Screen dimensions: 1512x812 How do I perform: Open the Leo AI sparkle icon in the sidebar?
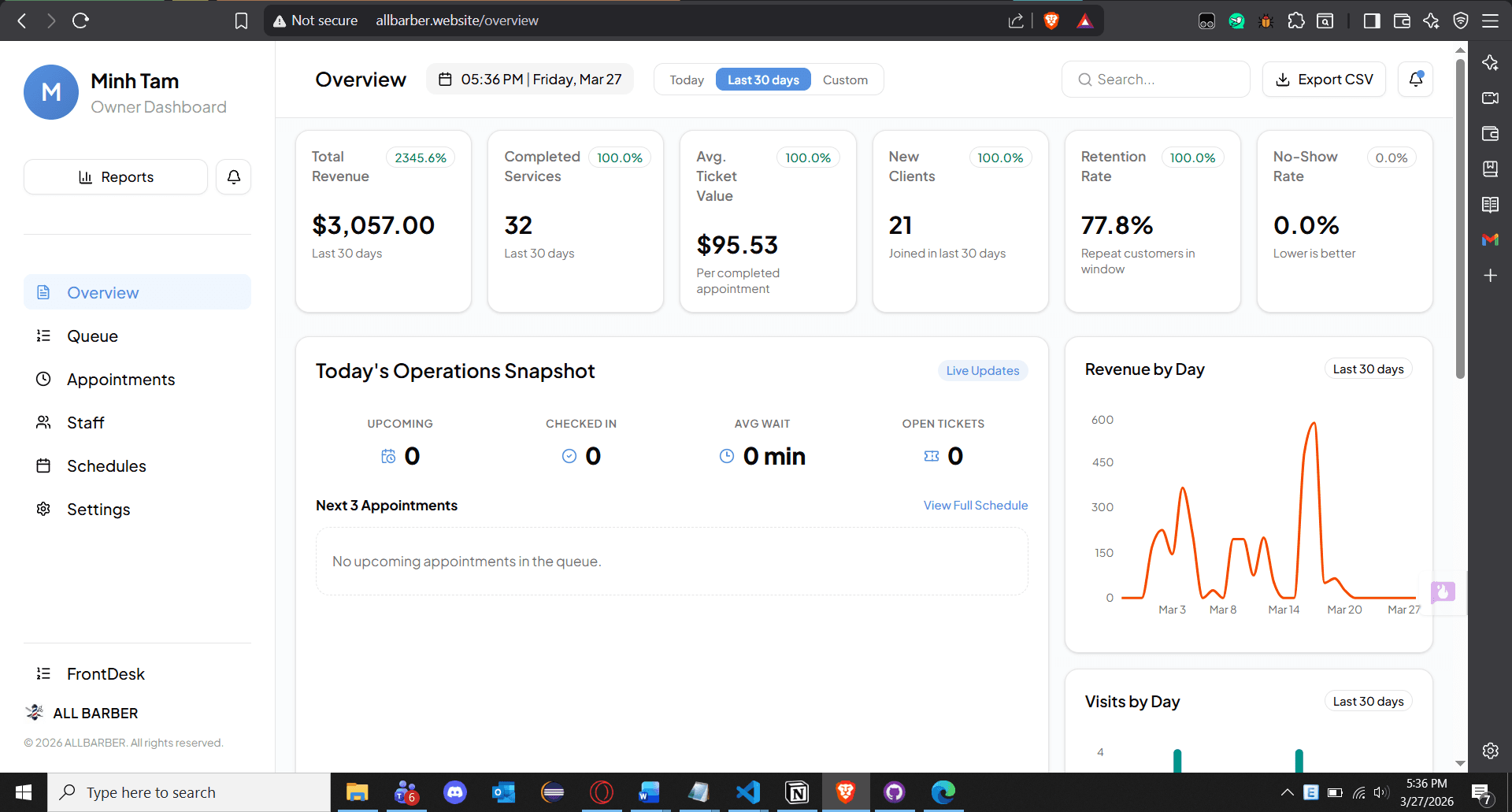1490,63
